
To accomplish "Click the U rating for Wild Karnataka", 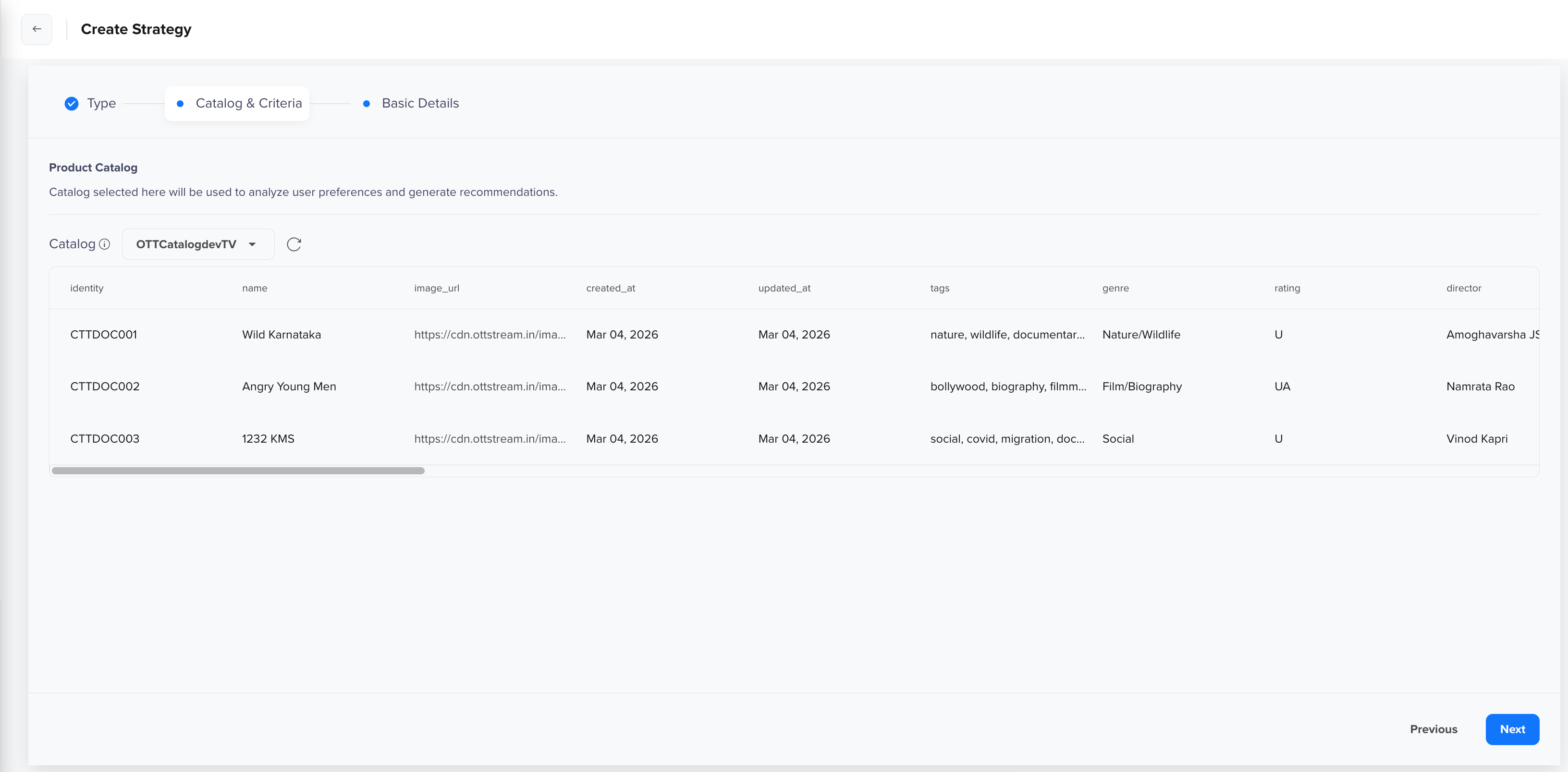I will pos(1278,335).
